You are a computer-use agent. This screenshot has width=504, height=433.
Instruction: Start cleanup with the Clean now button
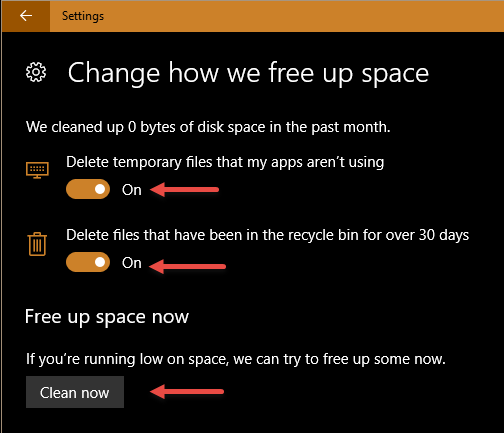tap(75, 392)
